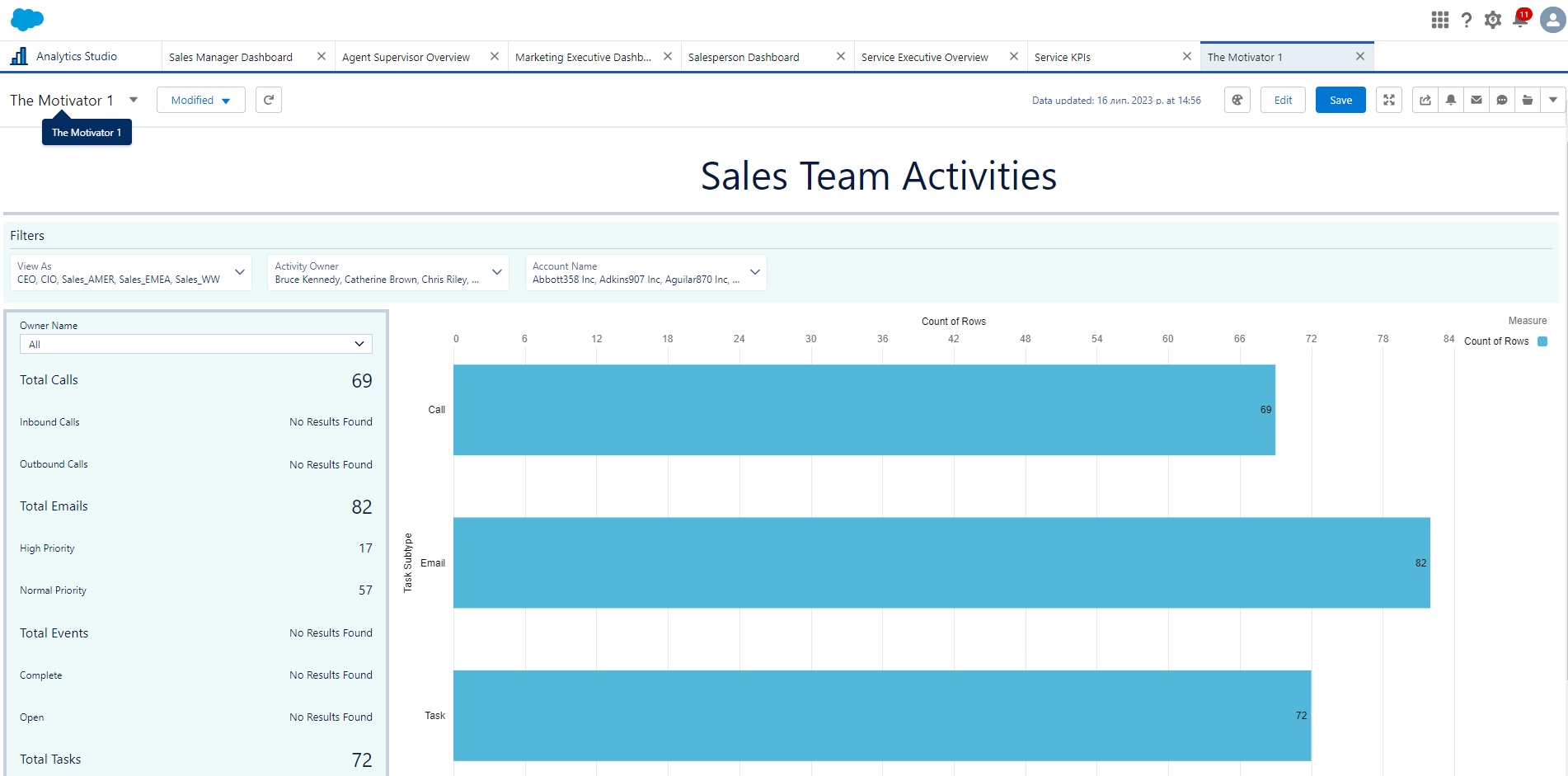Open Salesforce help with the question mark icon
Viewport: 1568px width, 776px height.
(1467, 19)
